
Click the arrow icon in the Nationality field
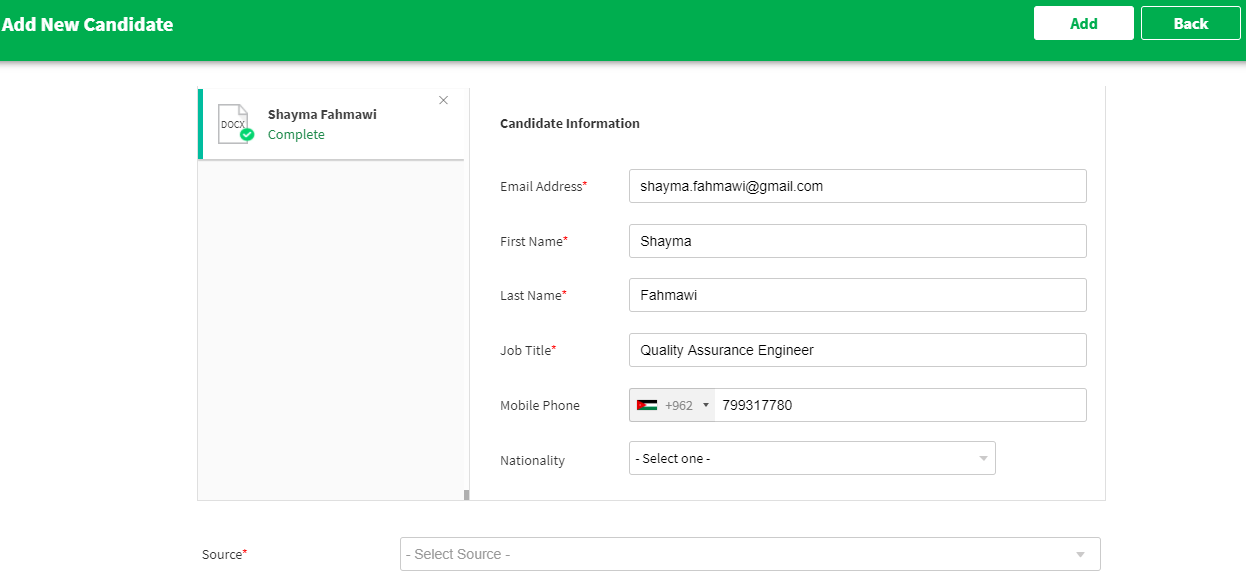[x=983, y=459]
